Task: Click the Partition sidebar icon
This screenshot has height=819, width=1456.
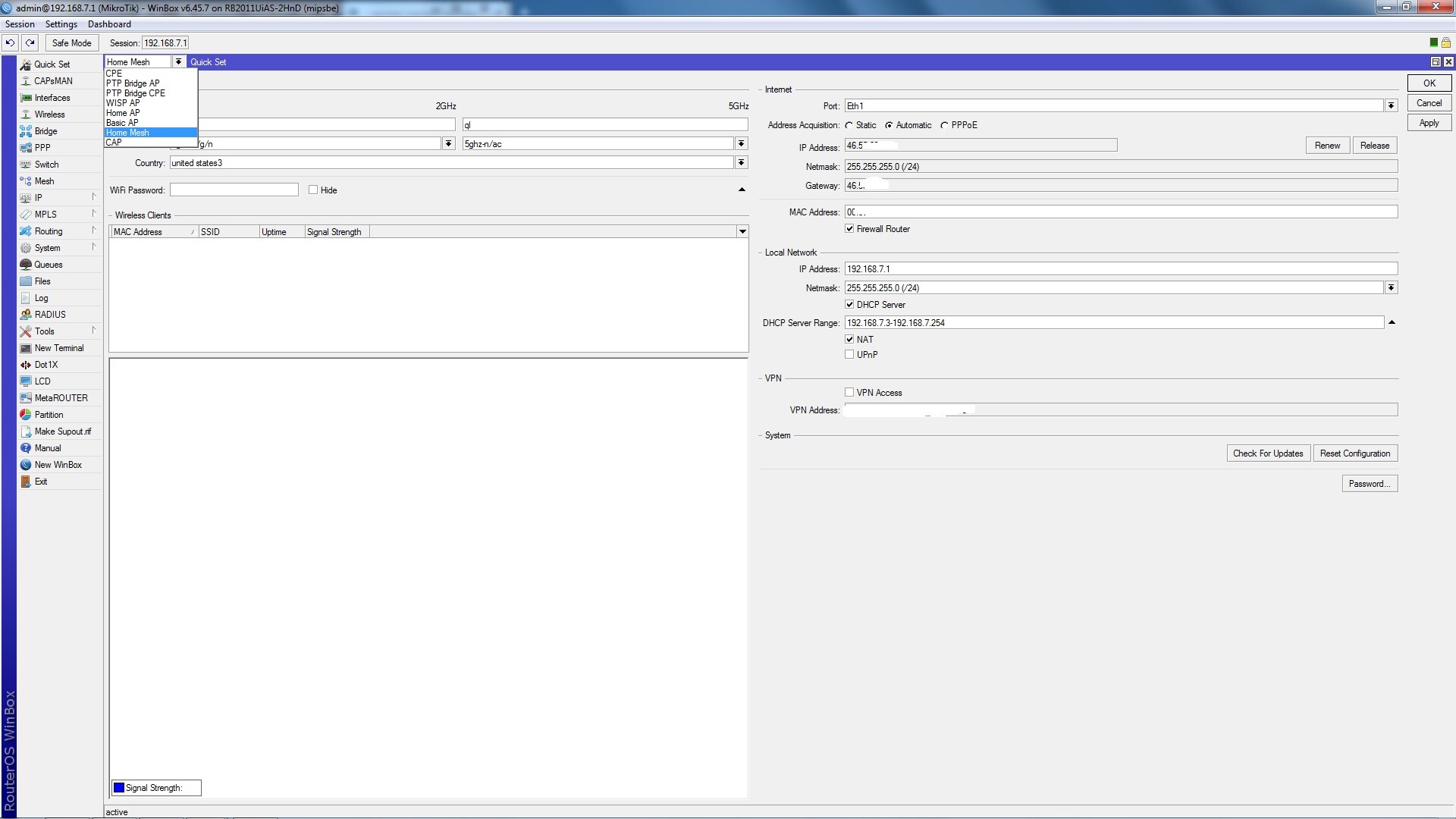Action: point(26,415)
